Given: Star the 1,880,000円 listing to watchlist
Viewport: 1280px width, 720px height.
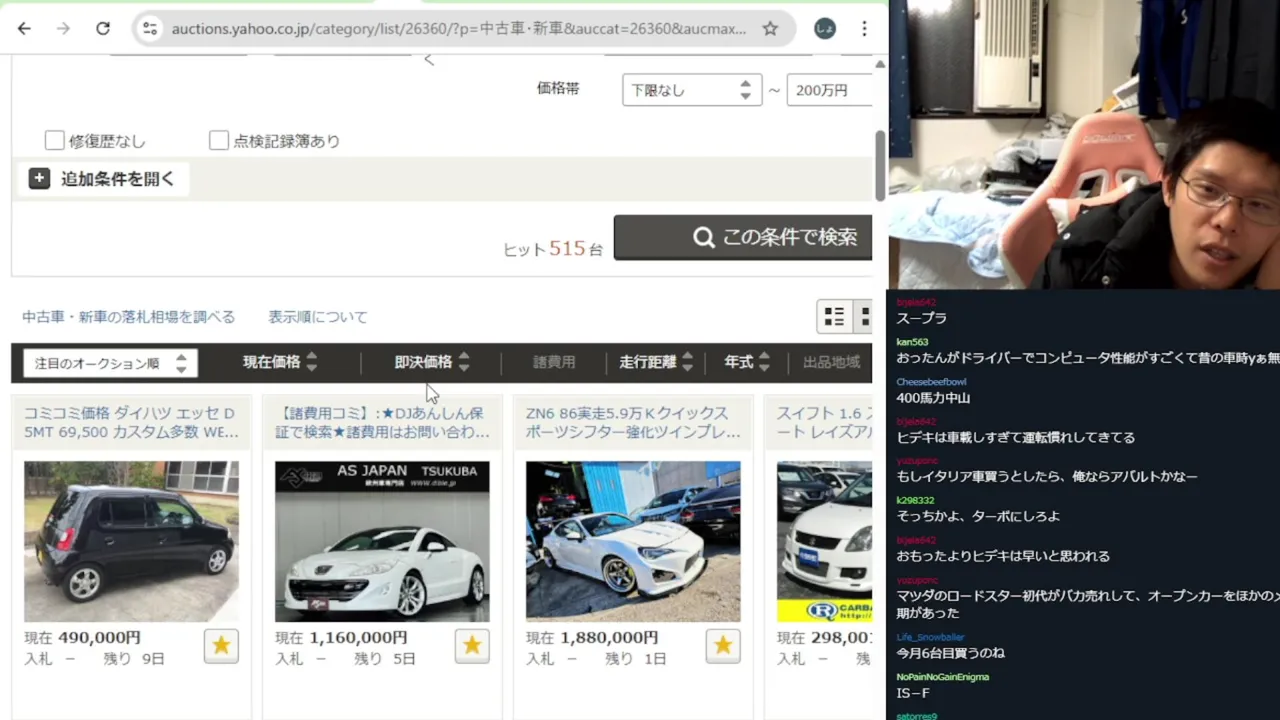Looking at the screenshot, I should click(x=723, y=646).
